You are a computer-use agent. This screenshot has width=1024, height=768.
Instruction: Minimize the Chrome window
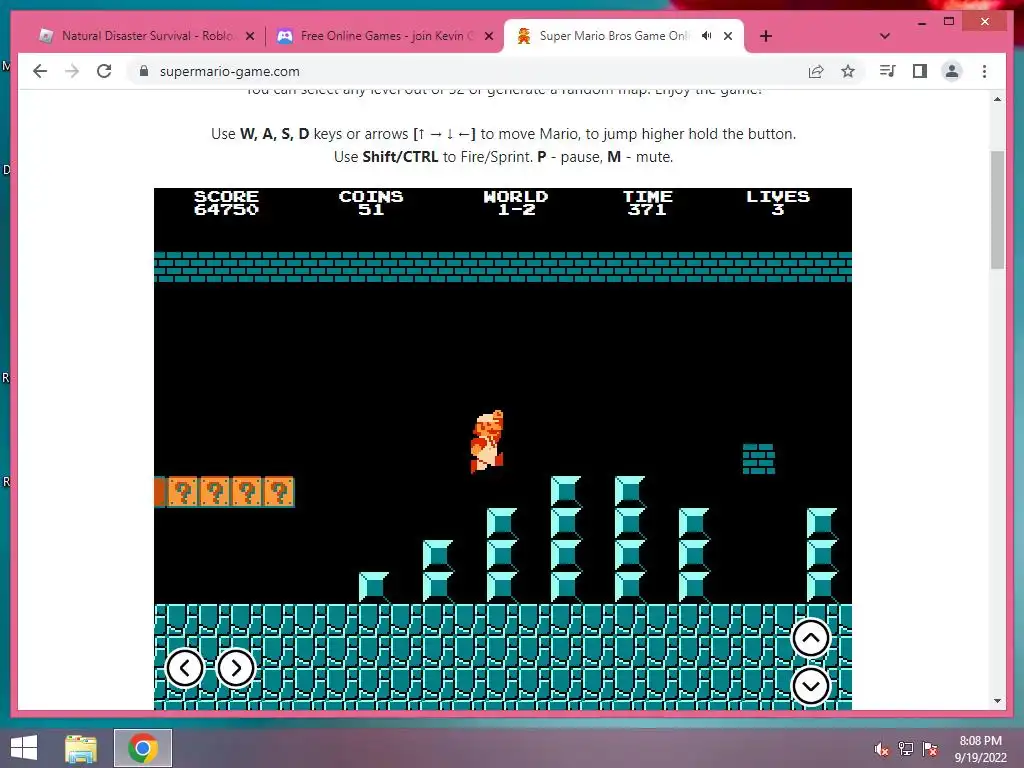point(922,22)
